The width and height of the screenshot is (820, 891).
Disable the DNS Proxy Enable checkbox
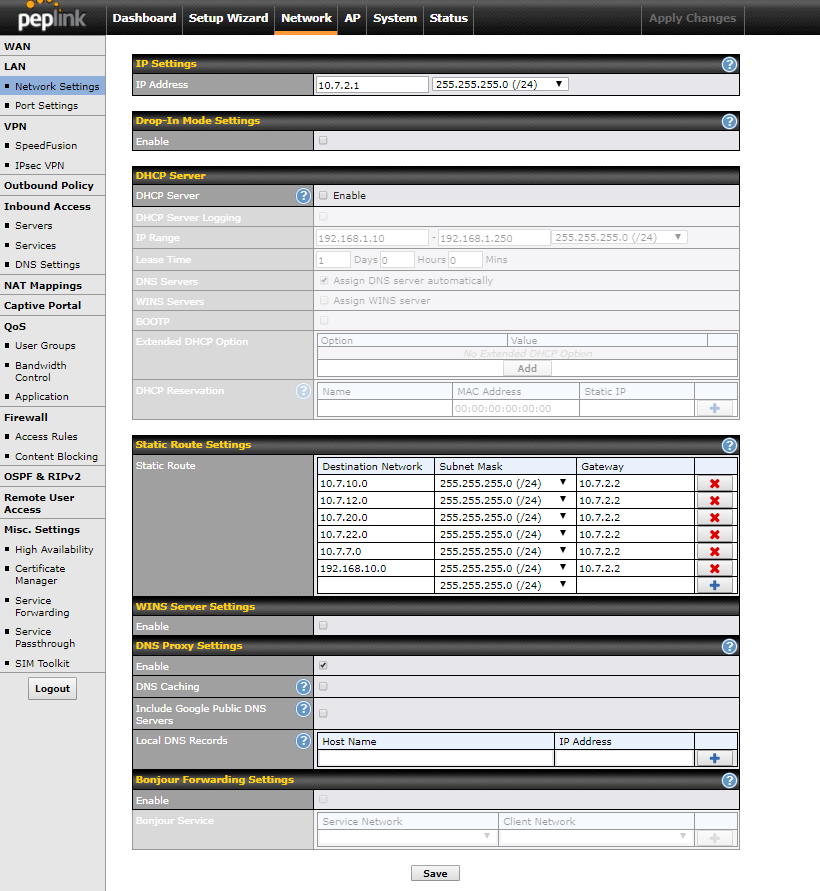click(x=323, y=666)
